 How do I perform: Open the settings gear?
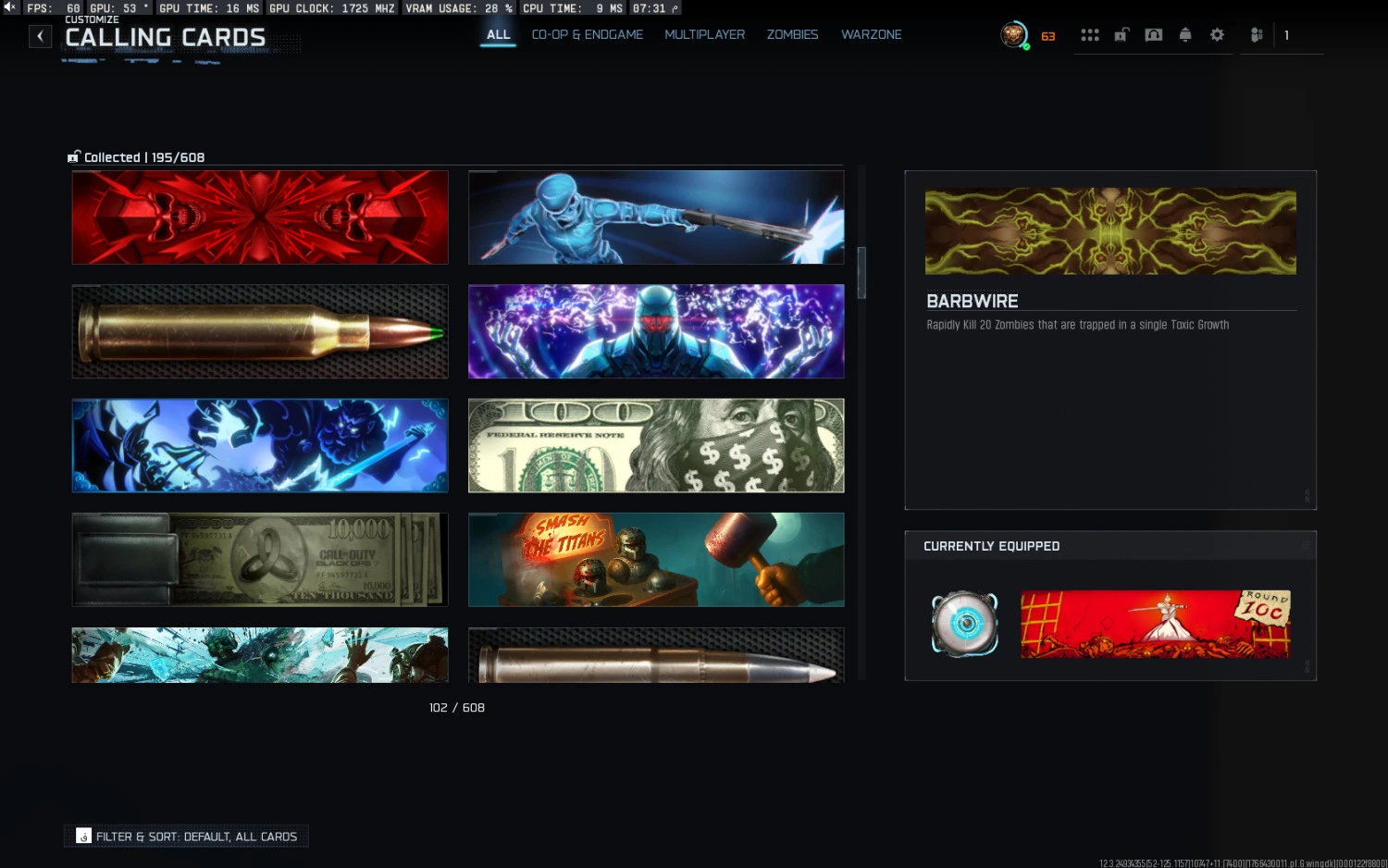click(x=1217, y=35)
